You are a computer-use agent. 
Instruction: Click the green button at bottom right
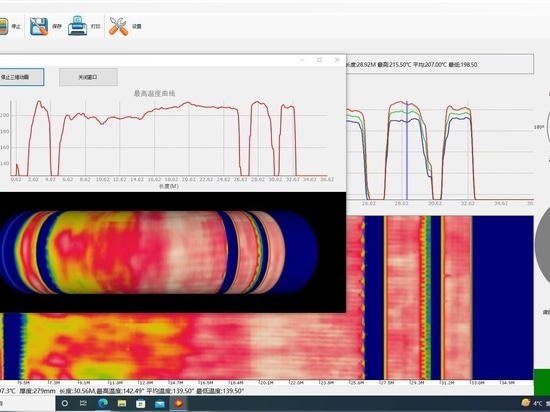point(542,382)
